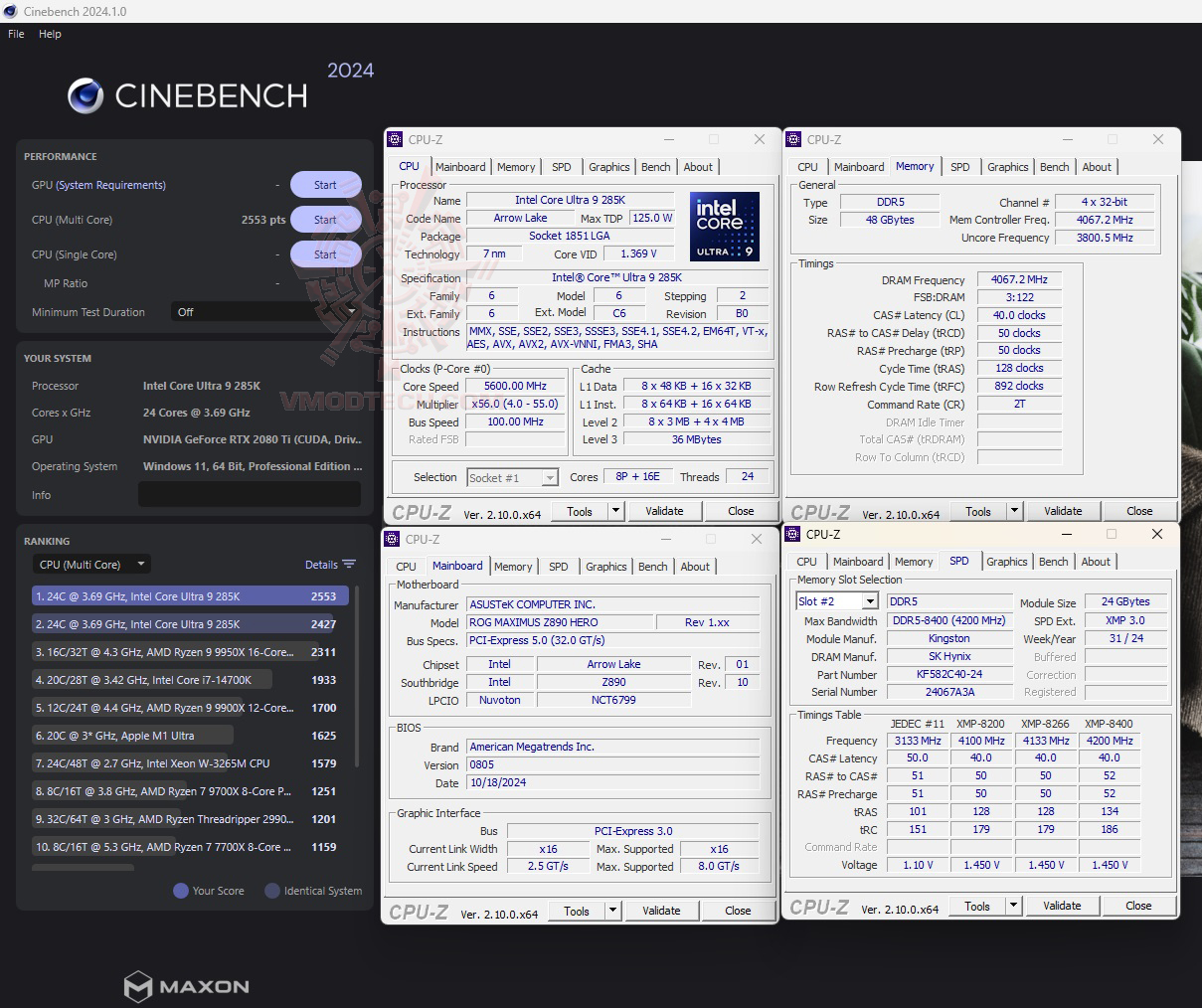Click the CPU-Z icon in the SPD window title bar
Screen dimensions: 1202x1008
(790, 534)
